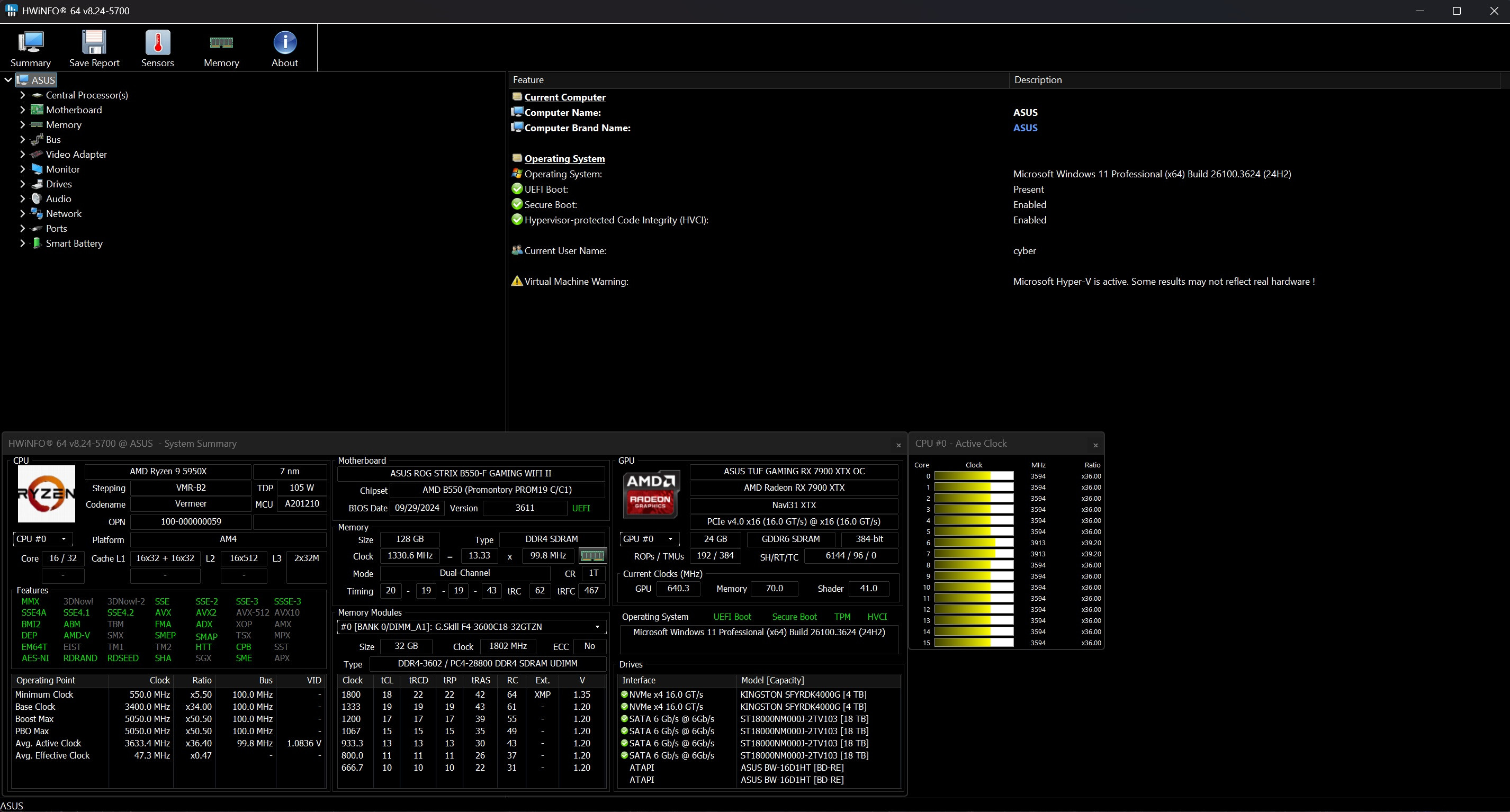Expand the Smart Battery tree node
Viewport: 1510px width, 812px height.
[x=22, y=243]
